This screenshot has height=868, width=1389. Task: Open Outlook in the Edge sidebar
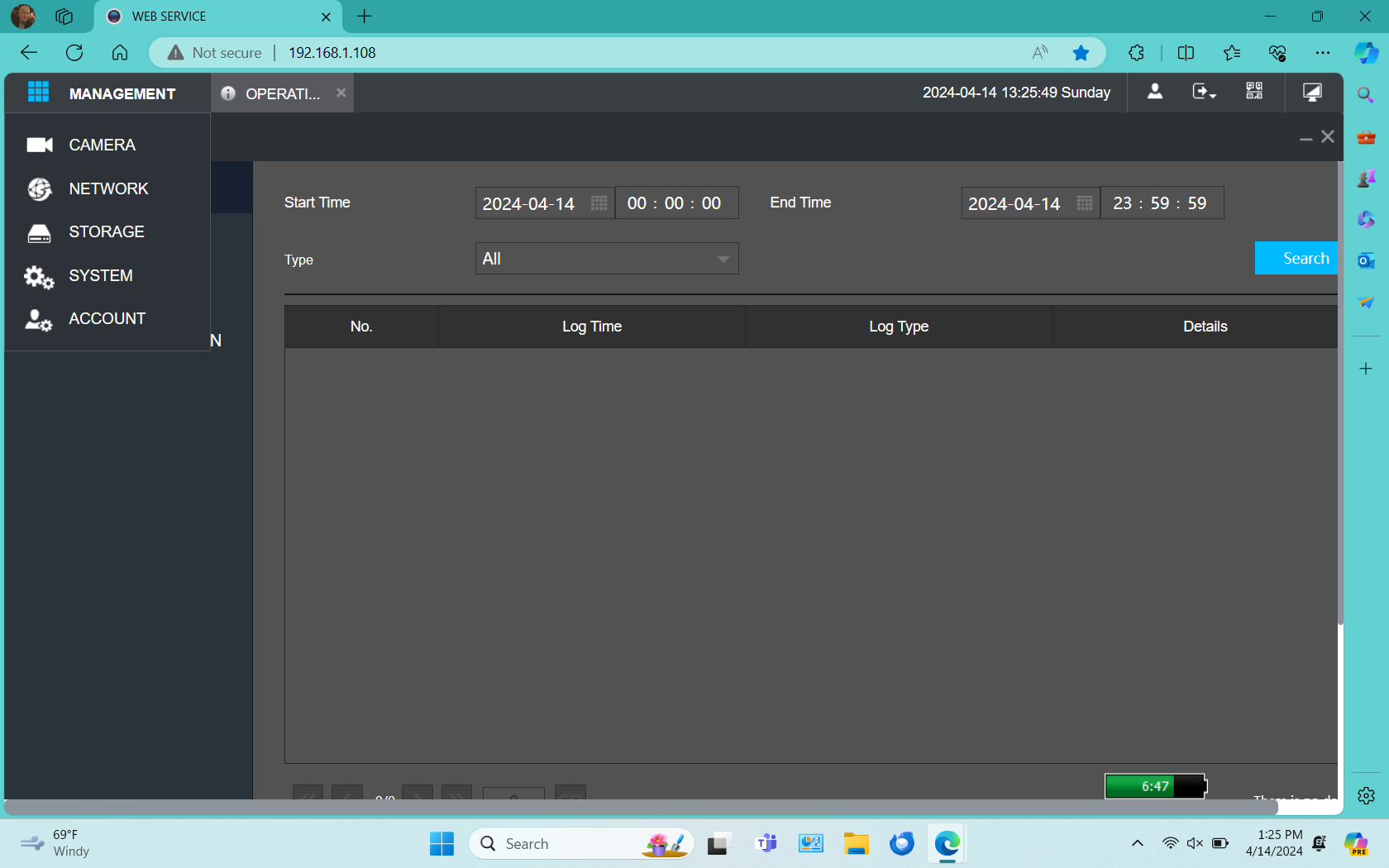click(x=1366, y=260)
